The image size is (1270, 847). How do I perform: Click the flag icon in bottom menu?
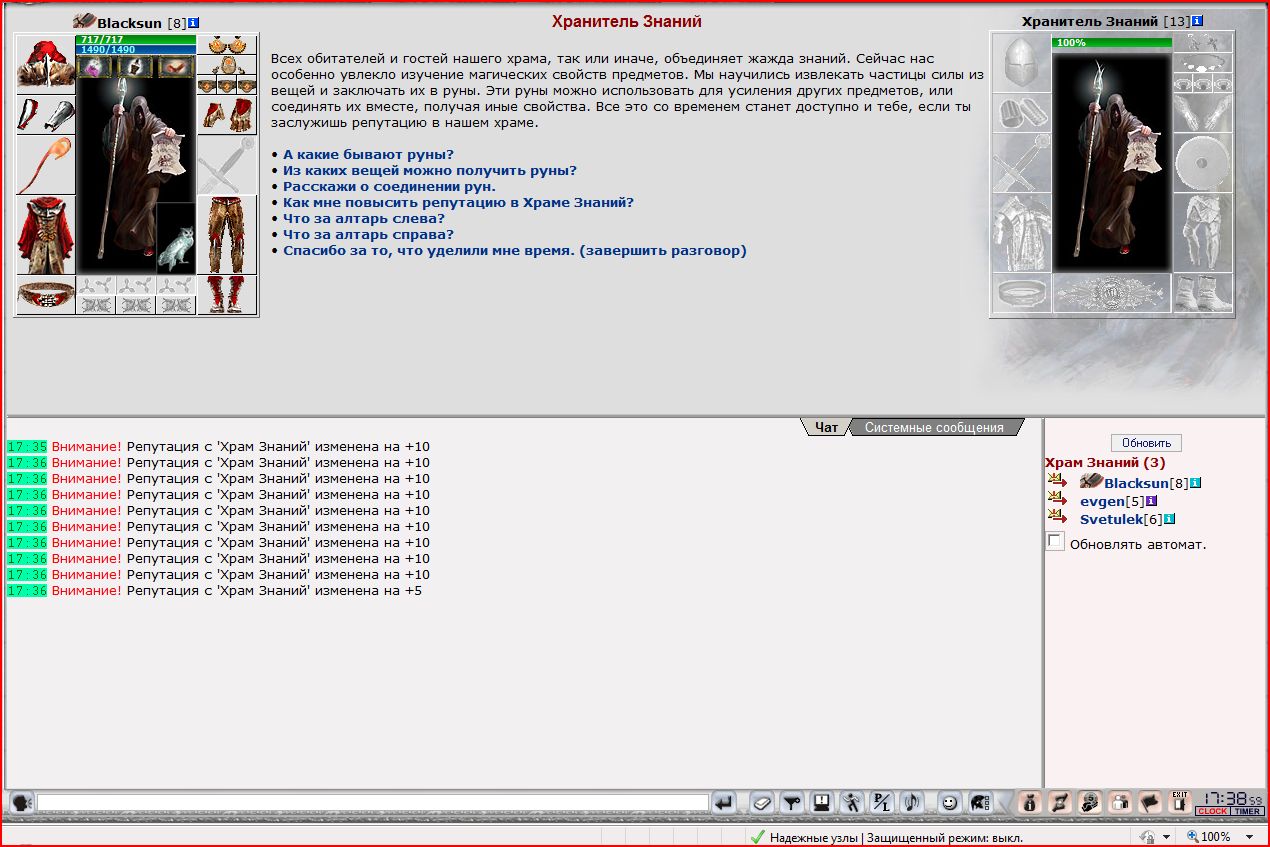(x=1150, y=802)
